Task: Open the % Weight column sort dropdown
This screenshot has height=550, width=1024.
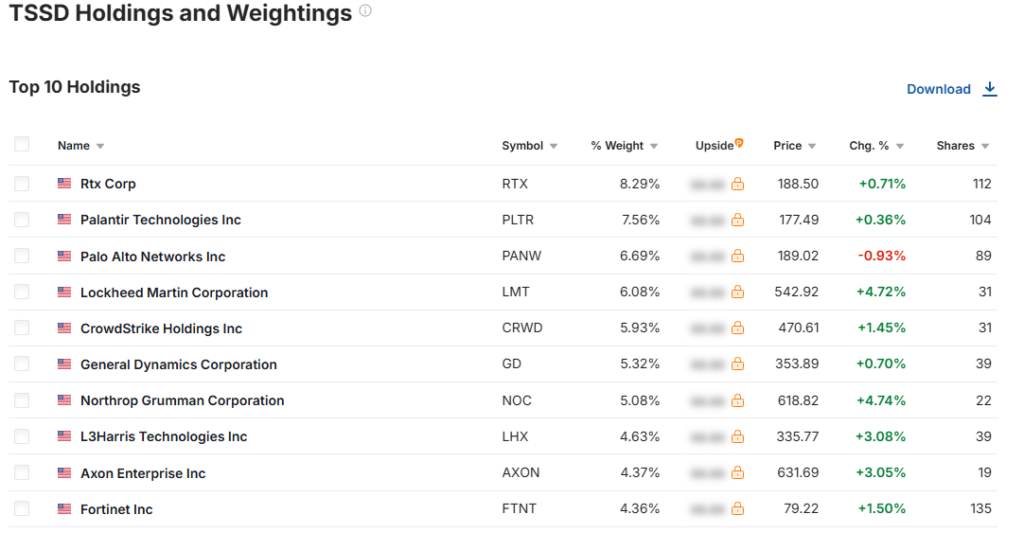Action: pyautogui.click(x=654, y=146)
